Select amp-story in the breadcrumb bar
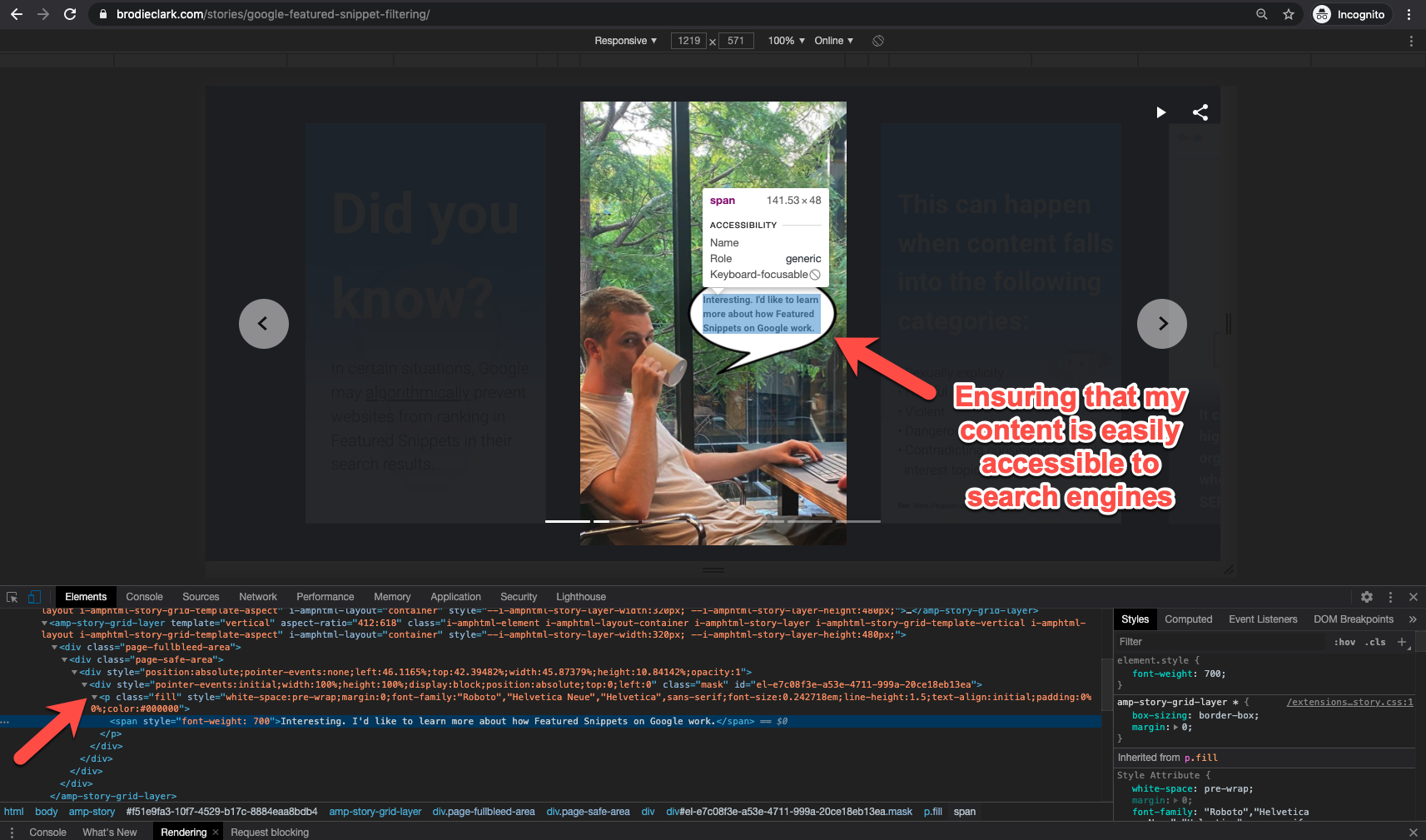The image size is (1426, 840). click(92, 811)
